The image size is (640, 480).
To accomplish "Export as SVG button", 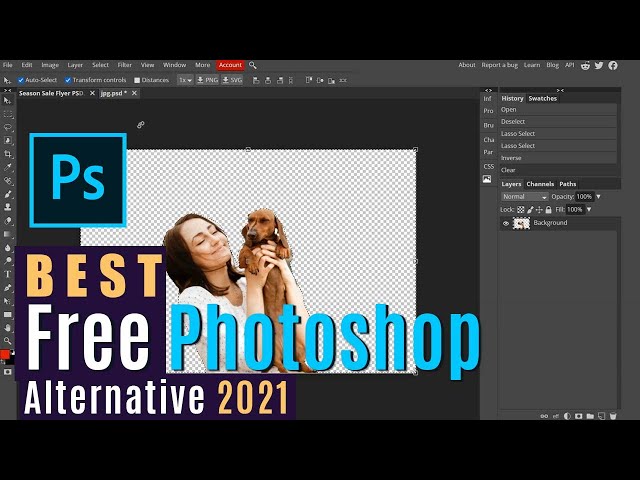I will (232, 80).
